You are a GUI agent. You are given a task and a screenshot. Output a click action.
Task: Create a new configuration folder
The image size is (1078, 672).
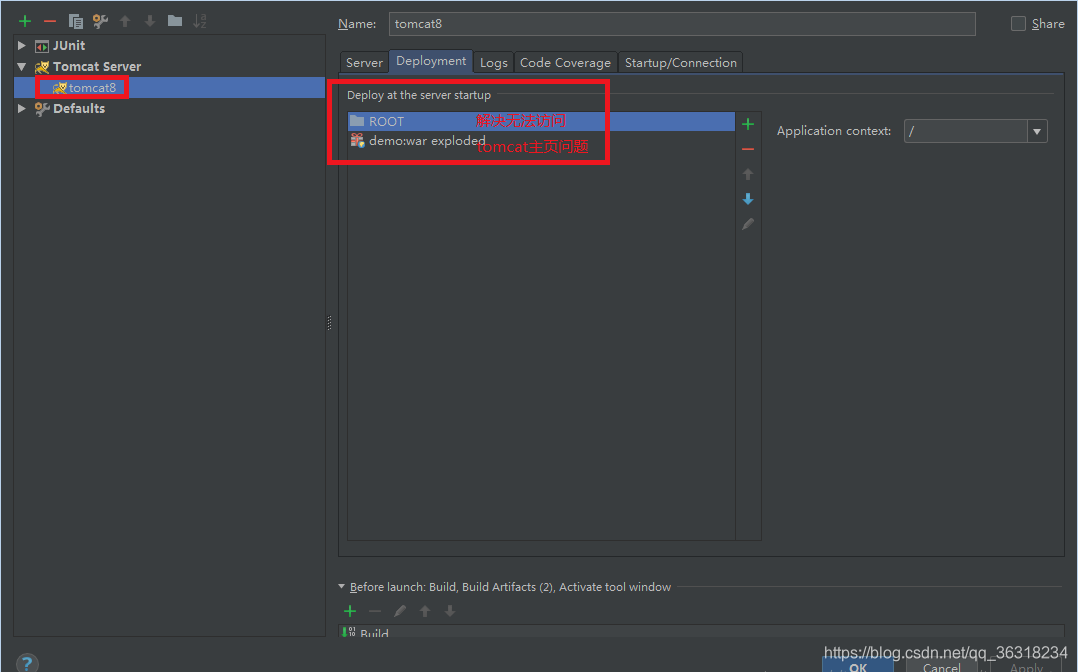click(174, 20)
